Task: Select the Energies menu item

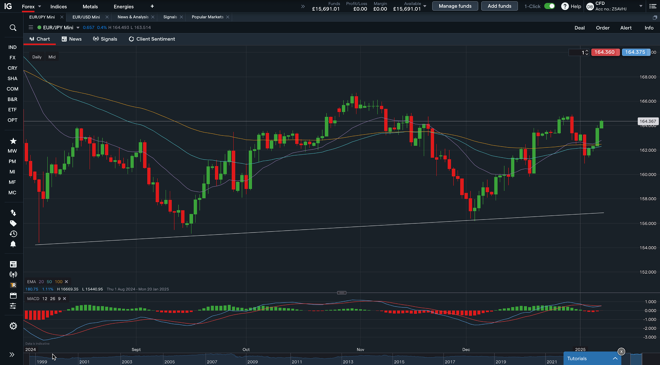Action: tap(123, 7)
